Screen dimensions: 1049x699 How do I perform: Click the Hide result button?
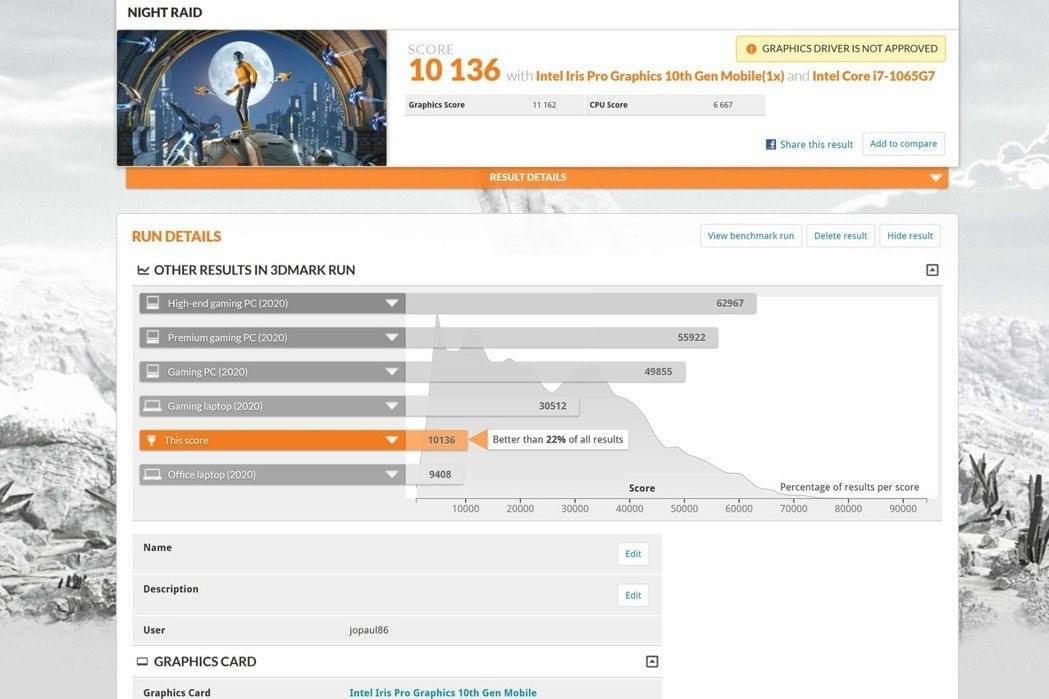pyautogui.click(x=910, y=235)
